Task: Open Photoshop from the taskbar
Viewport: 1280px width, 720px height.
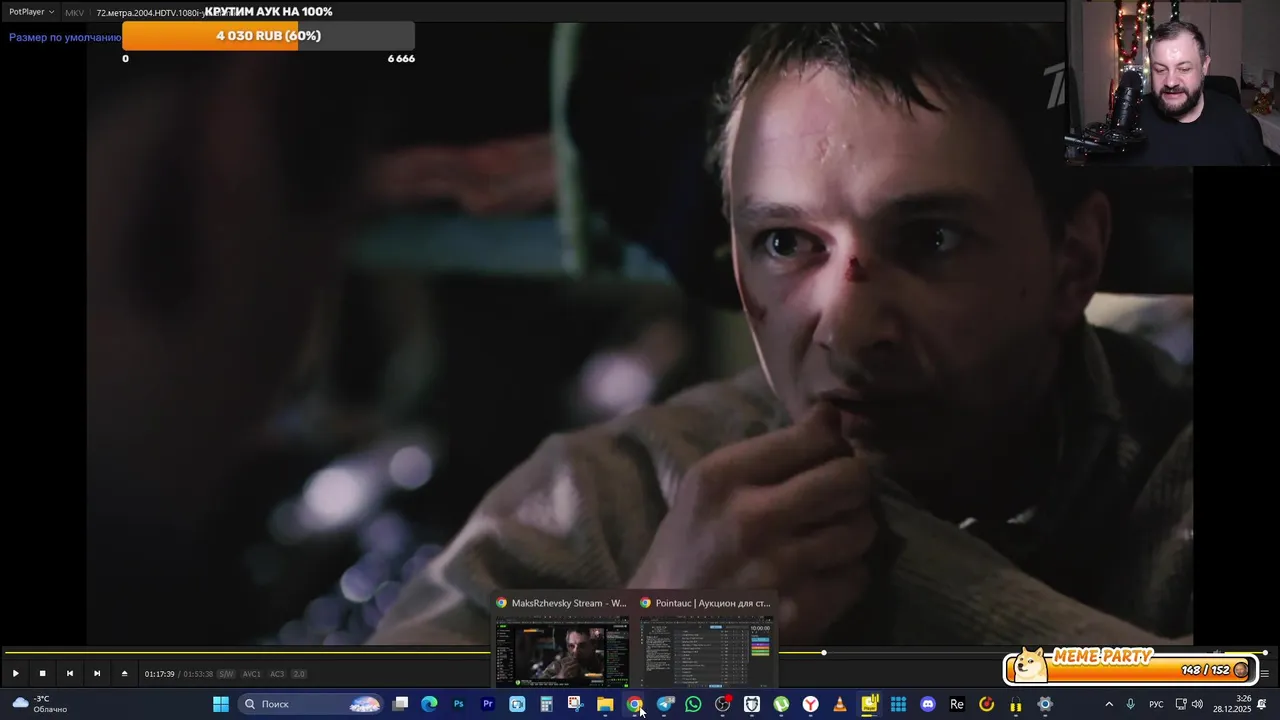Action: click(x=458, y=704)
